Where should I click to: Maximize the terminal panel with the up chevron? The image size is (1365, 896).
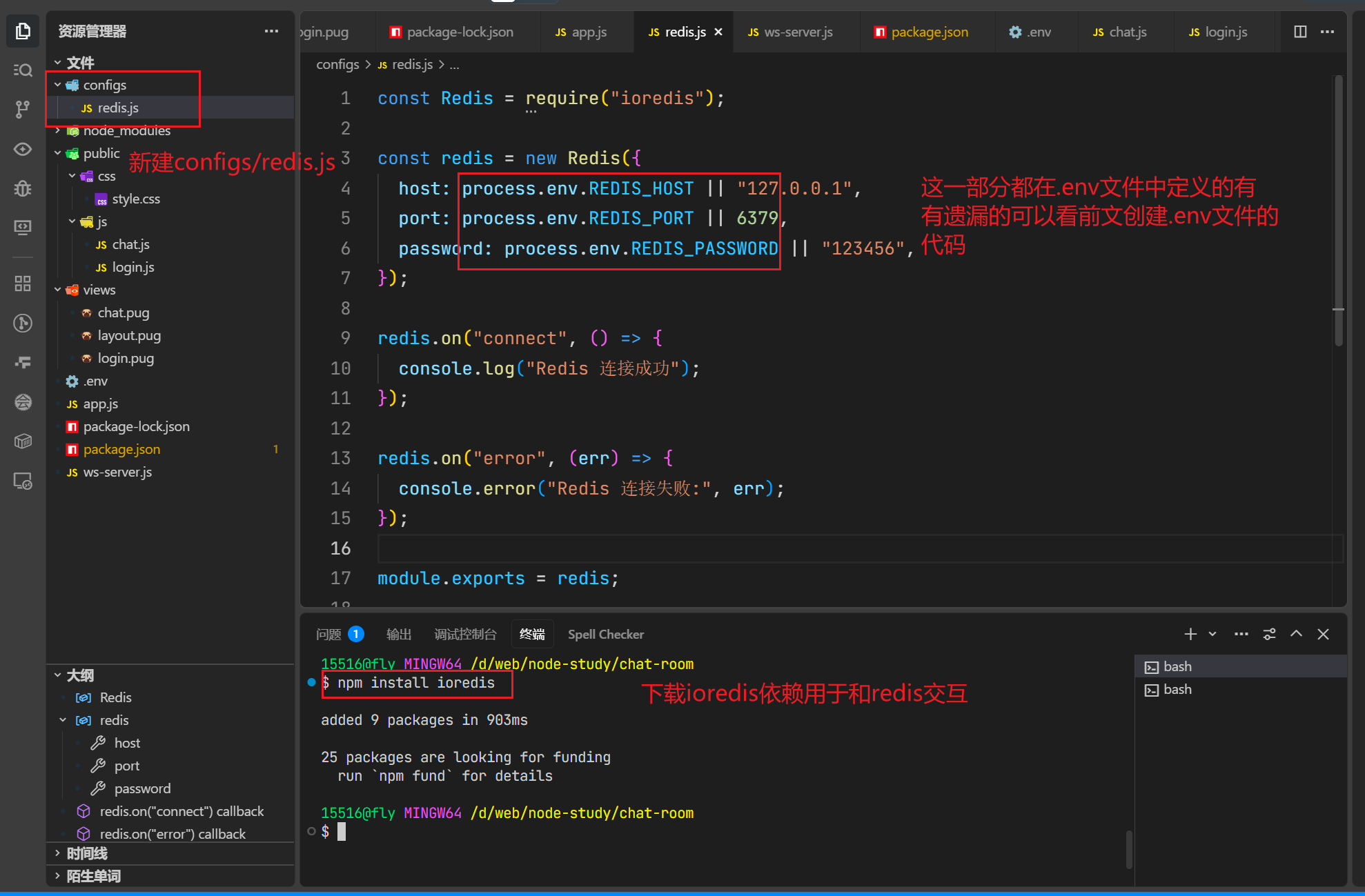tap(1297, 634)
